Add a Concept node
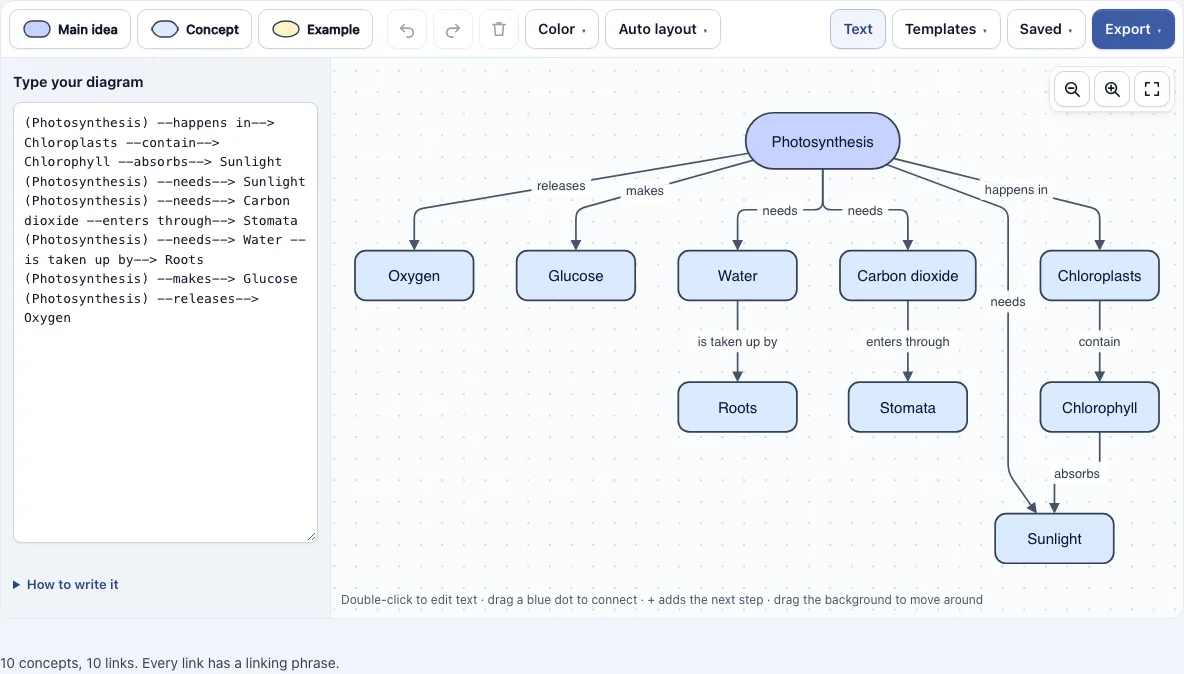 [x=194, y=29]
